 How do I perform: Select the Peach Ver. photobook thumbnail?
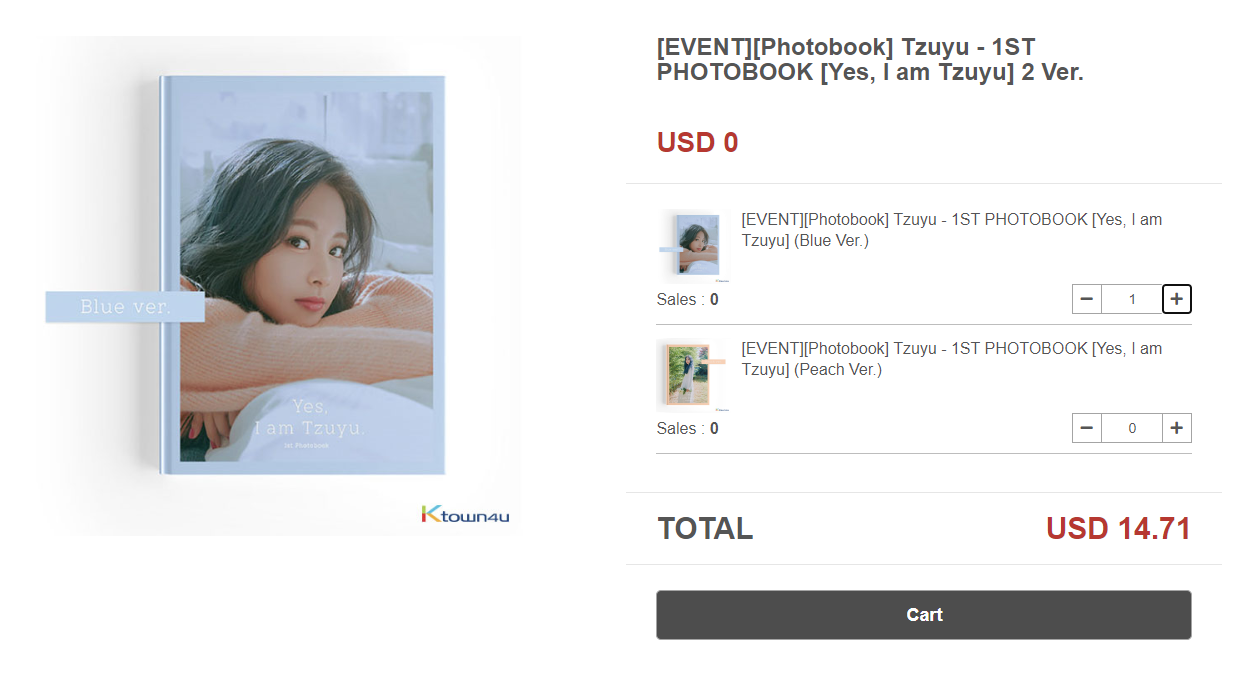691,375
